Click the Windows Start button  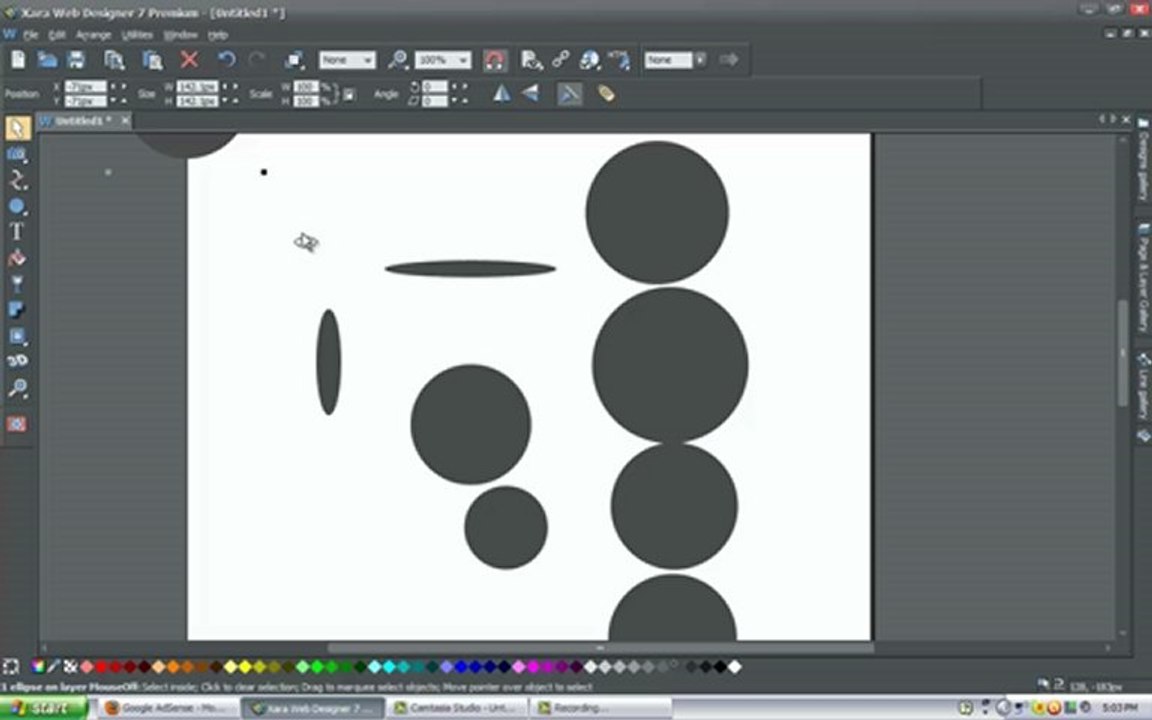(43, 708)
